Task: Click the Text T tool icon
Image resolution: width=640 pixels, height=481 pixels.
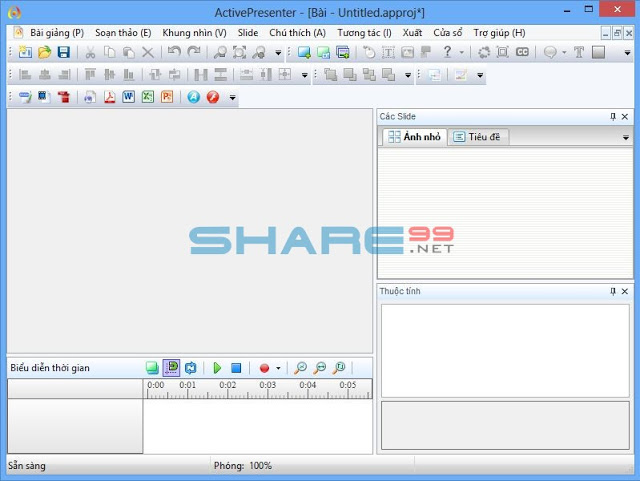Action: click(579, 52)
